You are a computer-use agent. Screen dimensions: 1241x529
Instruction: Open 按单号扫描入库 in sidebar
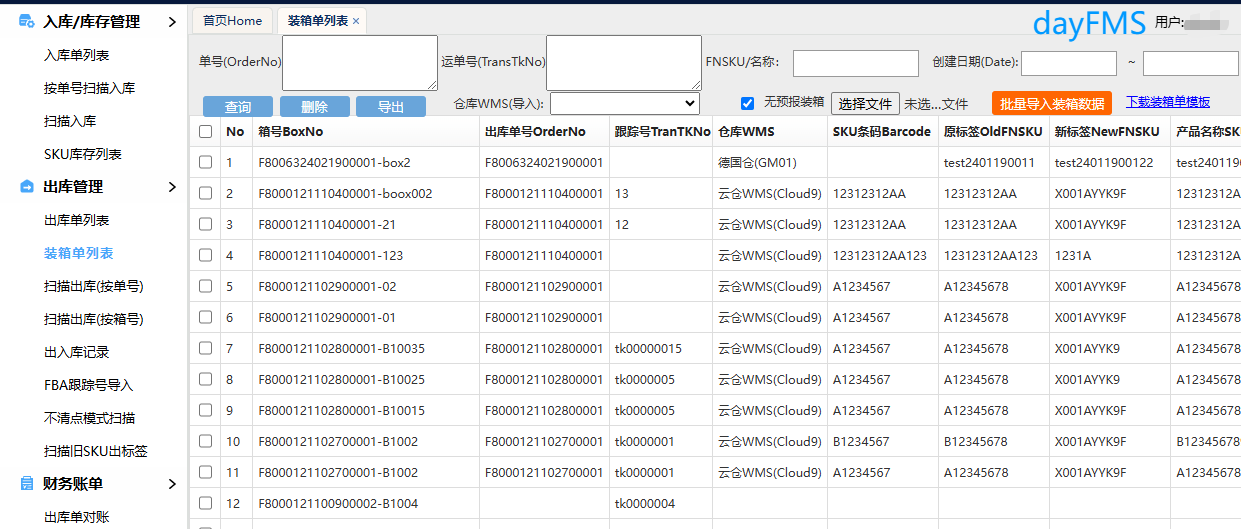[89, 88]
